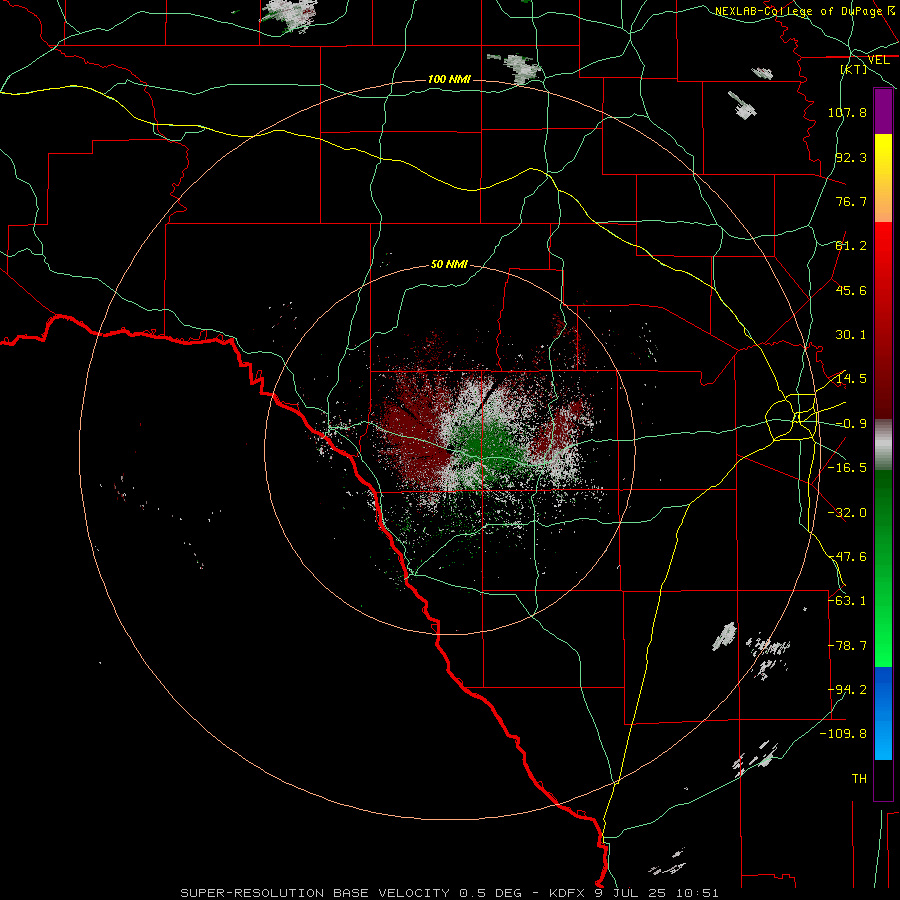Click the gray segment of the color bar
Screen dimensions: 900x900
[883, 445]
